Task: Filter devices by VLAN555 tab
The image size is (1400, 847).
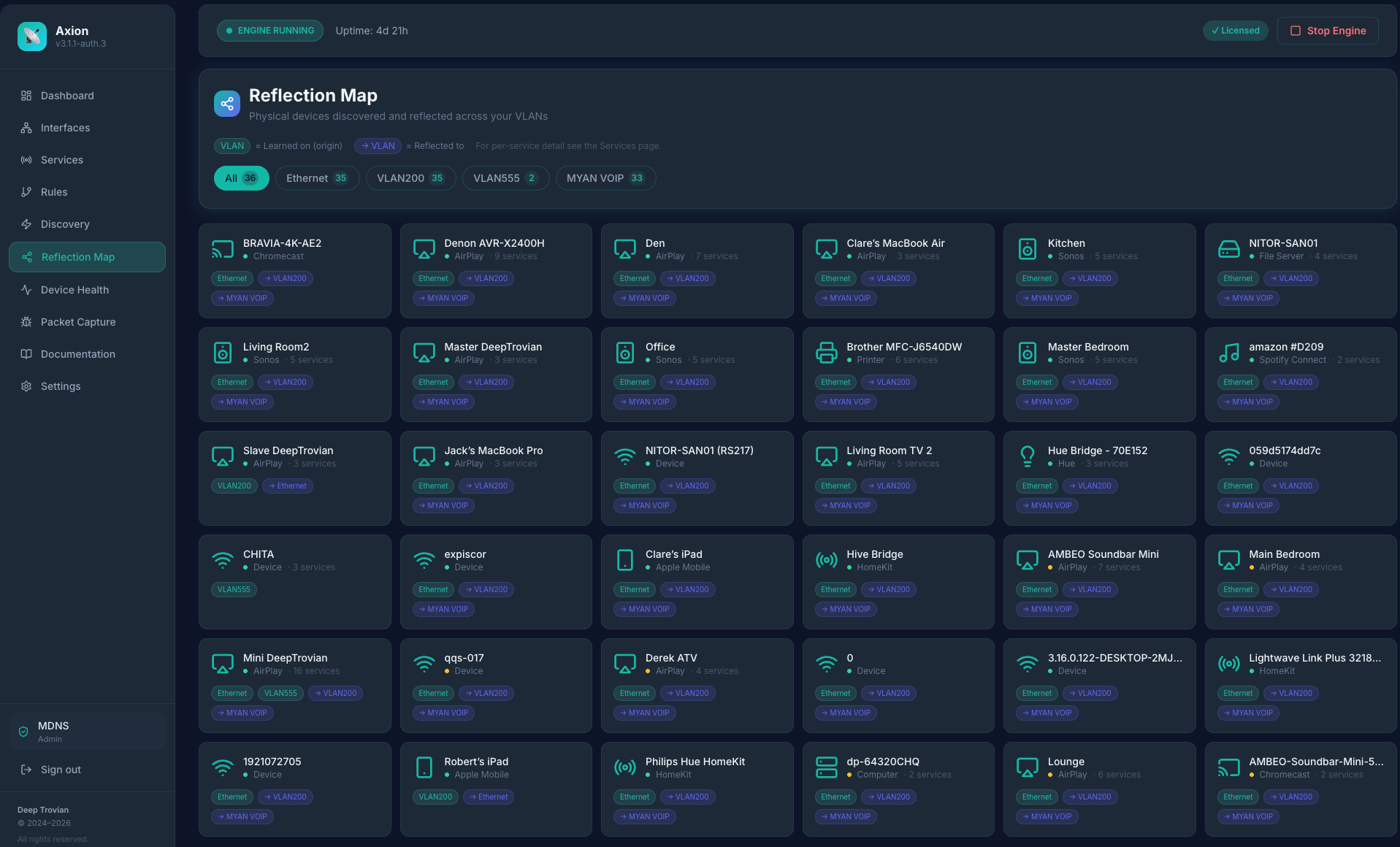Action: (x=505, y=178)
